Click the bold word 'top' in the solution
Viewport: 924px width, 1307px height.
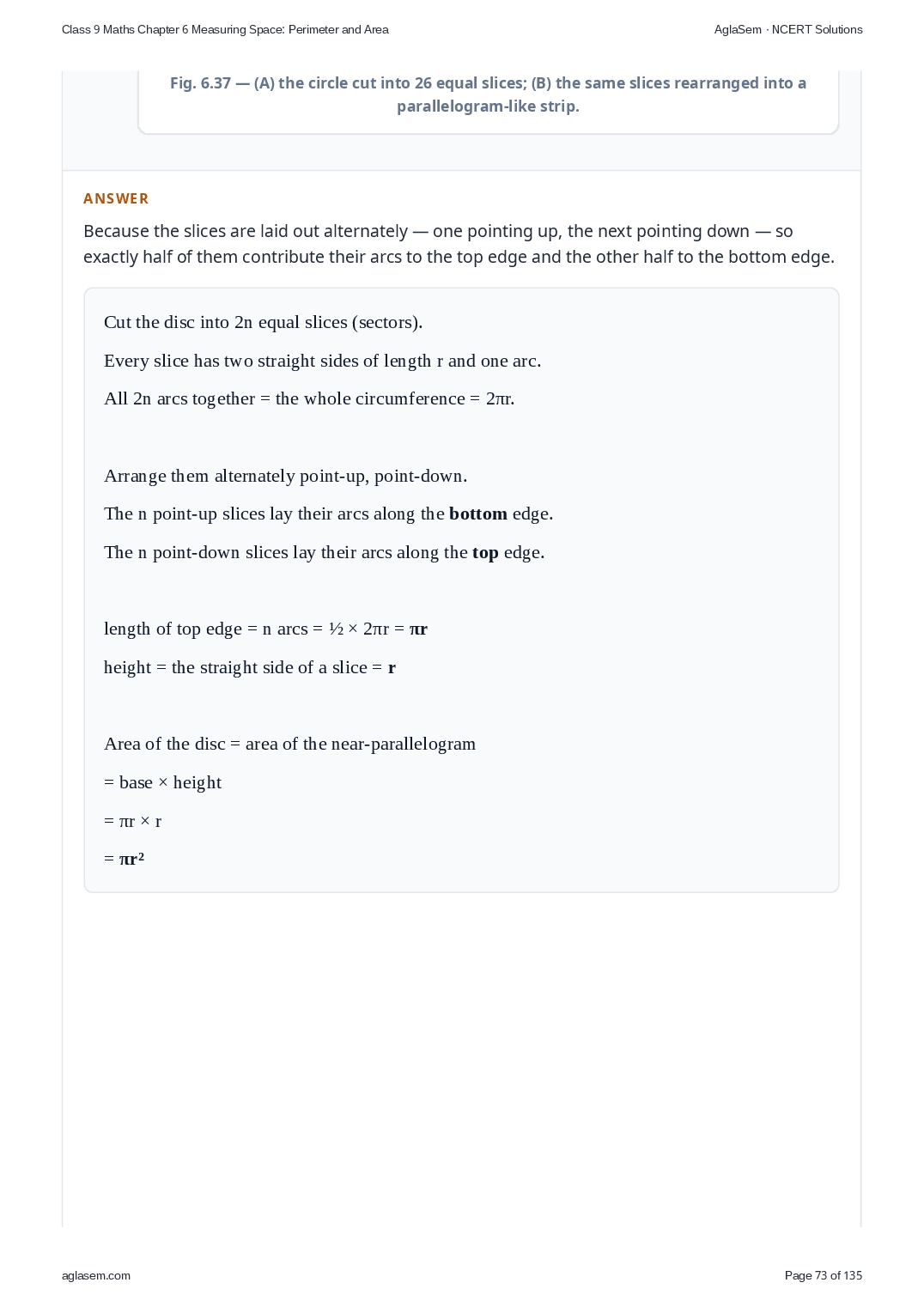click(485, 552)
